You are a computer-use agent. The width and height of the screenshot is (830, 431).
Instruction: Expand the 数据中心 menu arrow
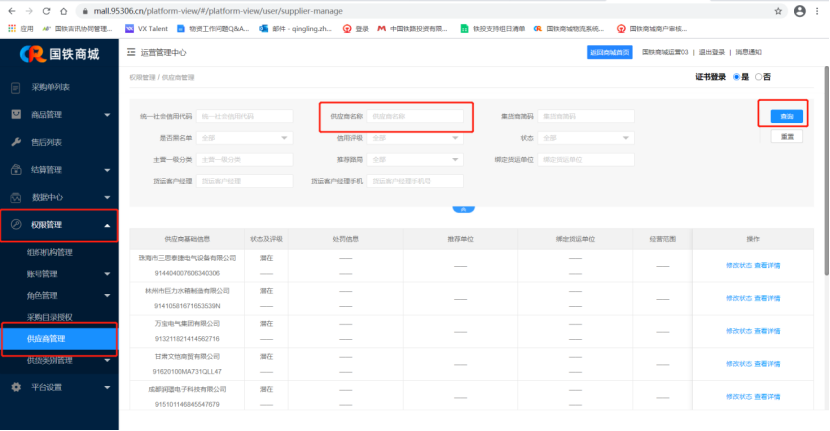(x=107, y=197)
